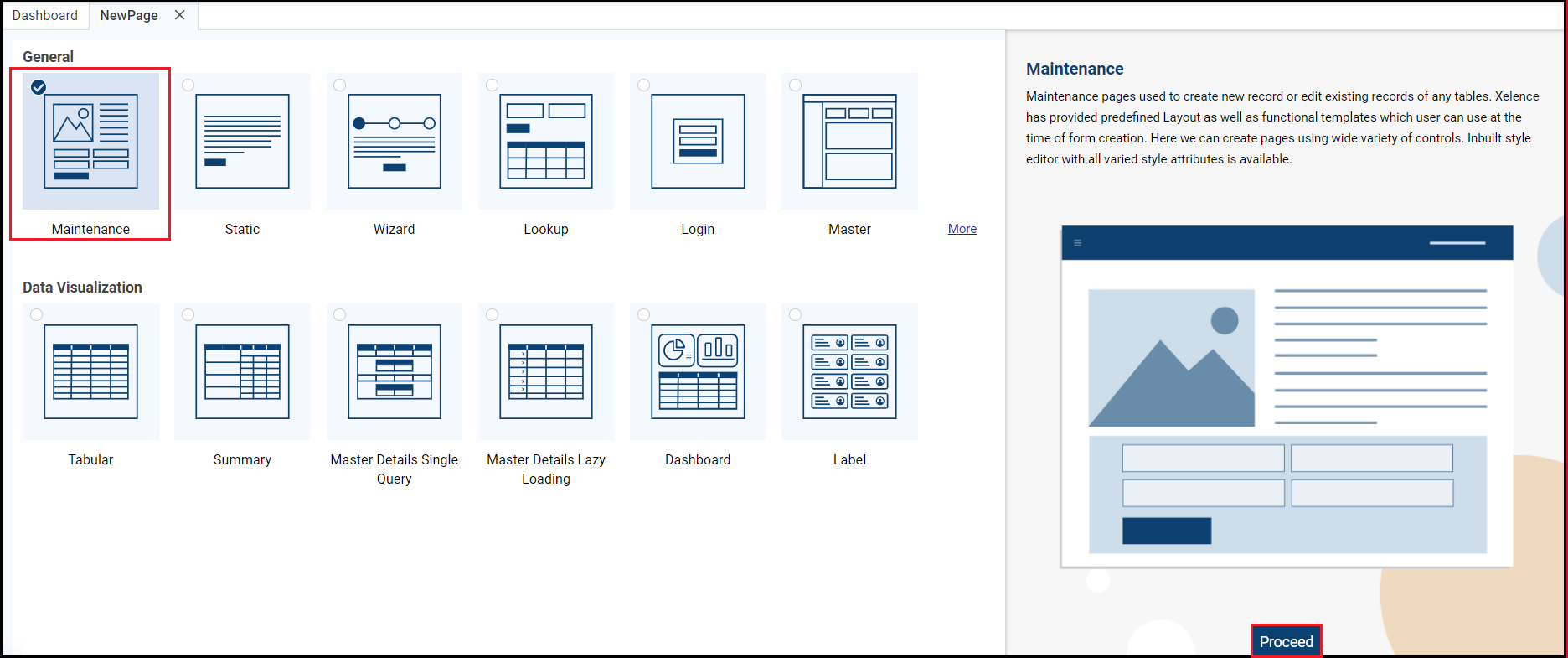This screenshot has height=658, width=1568.
Task: Pick the Summary template icon
Action: [x=242, y=371]
